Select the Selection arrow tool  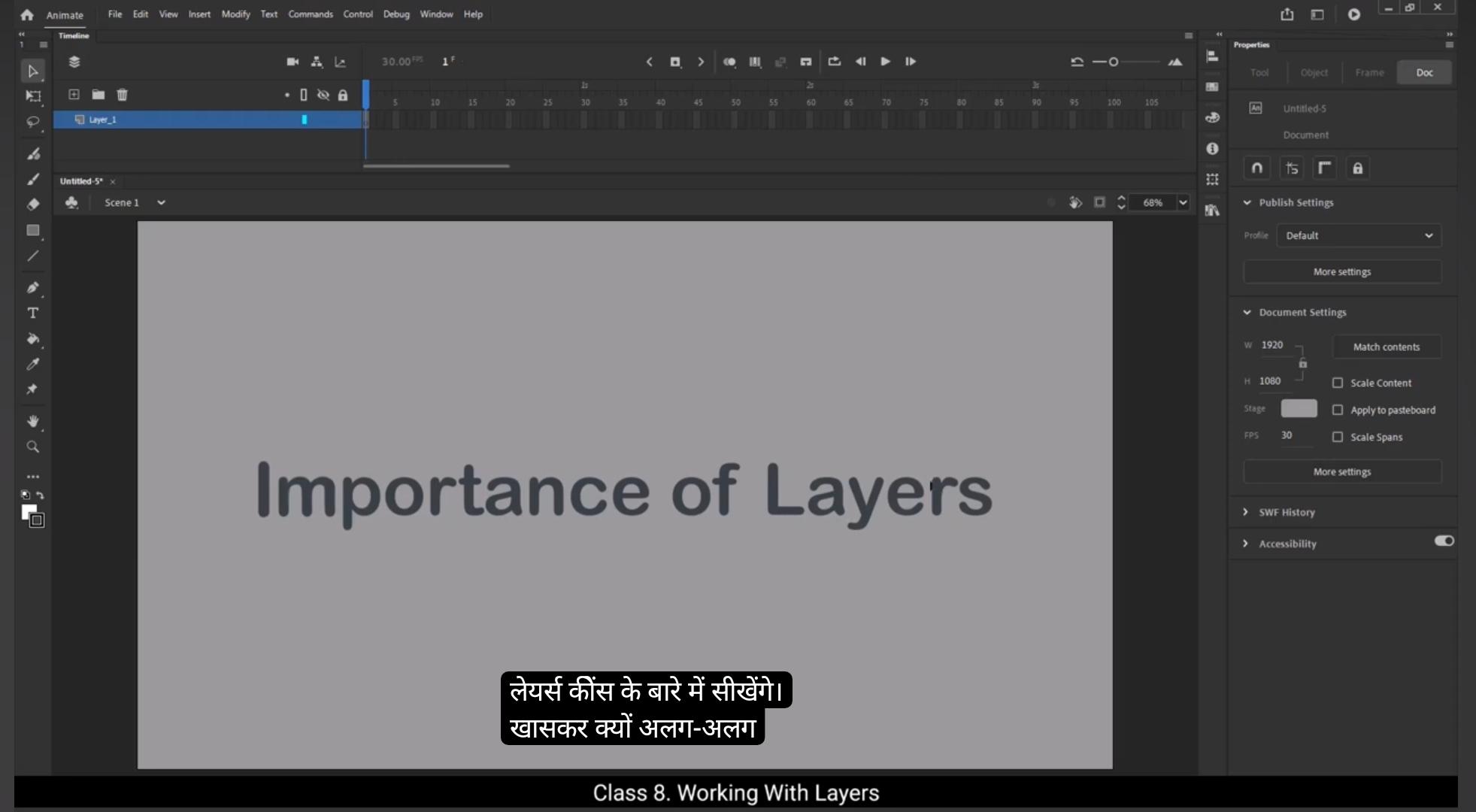coord(32,71)
